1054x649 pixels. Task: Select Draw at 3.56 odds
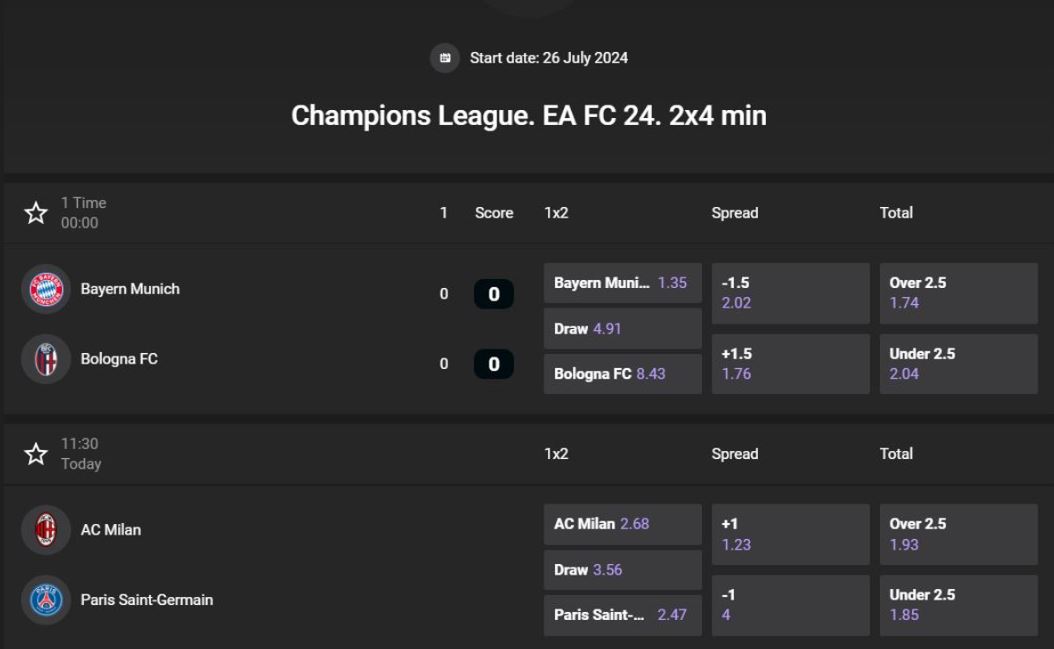(622, 570)
